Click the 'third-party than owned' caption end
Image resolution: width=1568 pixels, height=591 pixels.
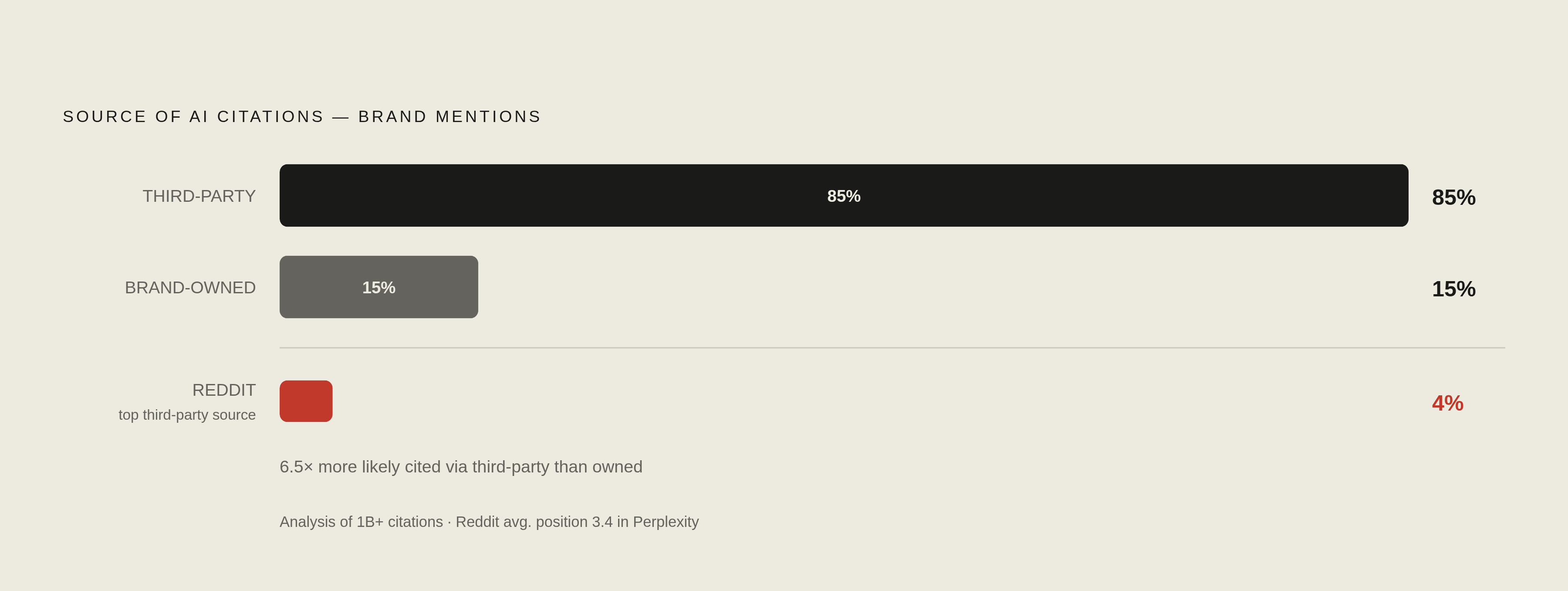[x=557, y=467]
